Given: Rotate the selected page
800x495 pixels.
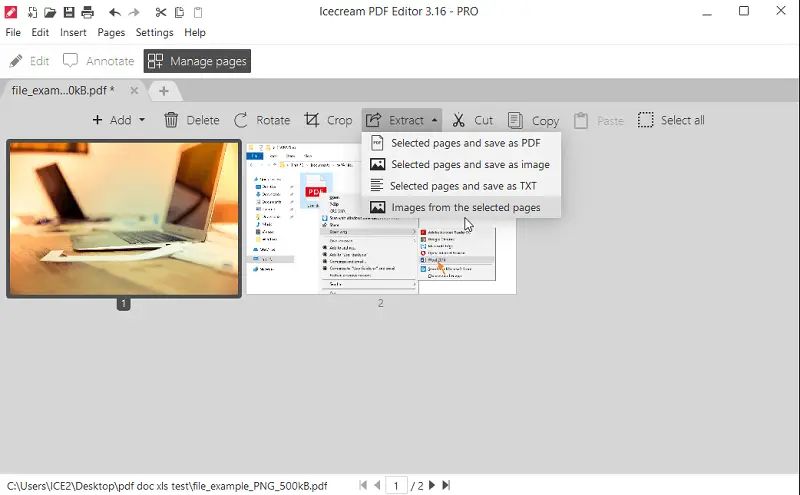Looking at the screenshot, I should point(262,120).
